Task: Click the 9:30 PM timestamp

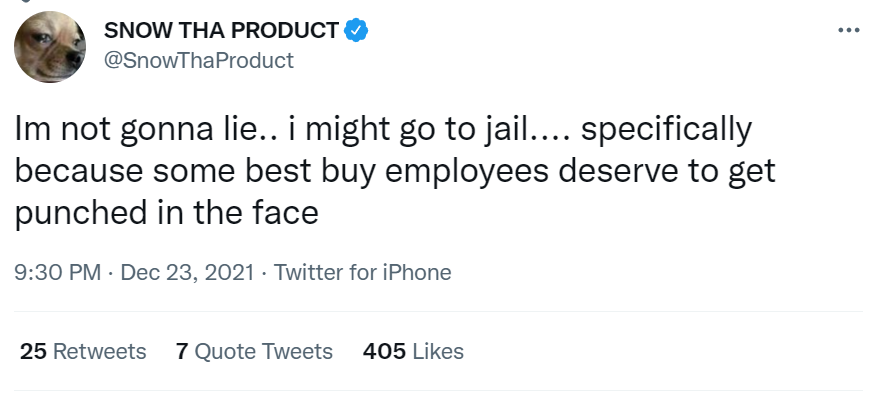Action: pyautogui.click(x=58, y=272)
